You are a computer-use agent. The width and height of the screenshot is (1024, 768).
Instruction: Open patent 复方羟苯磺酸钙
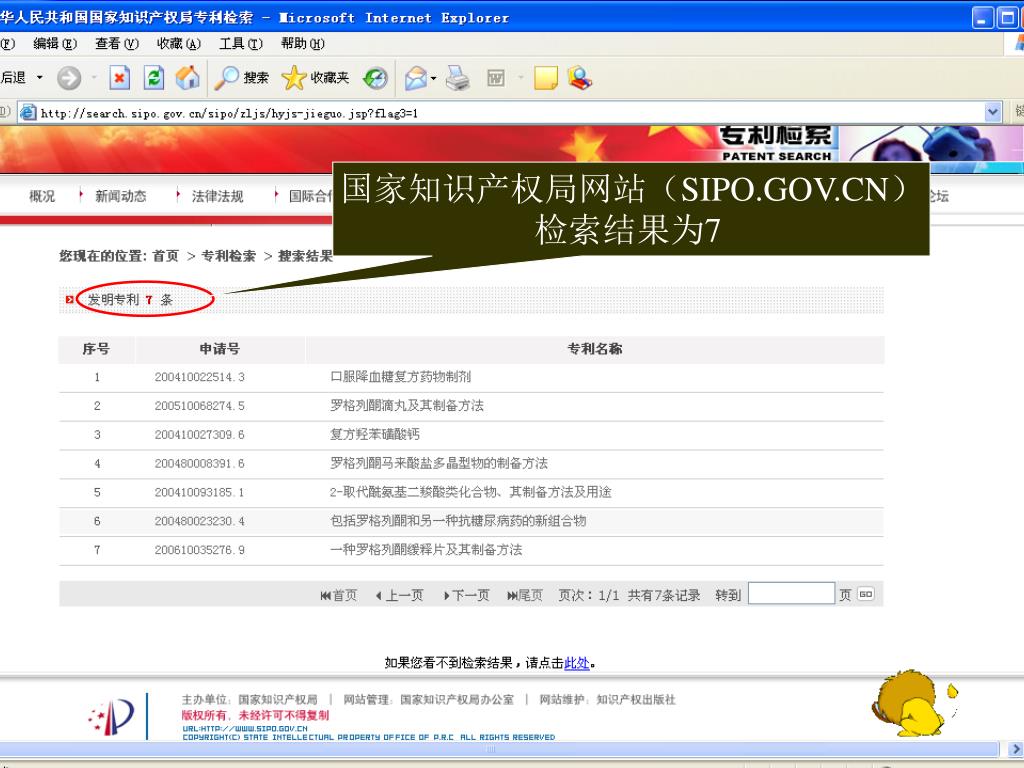point(375,434)
